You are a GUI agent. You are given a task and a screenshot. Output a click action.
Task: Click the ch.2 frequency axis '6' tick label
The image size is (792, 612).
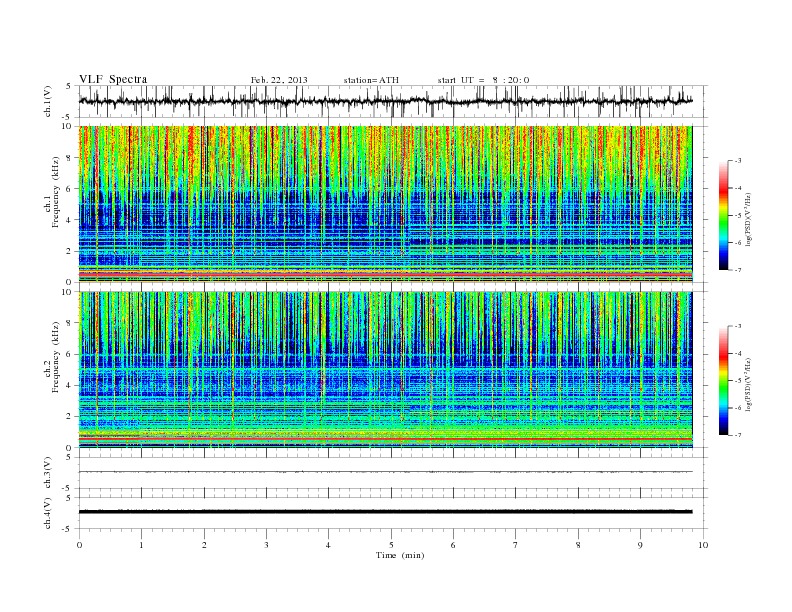point(69,354)
